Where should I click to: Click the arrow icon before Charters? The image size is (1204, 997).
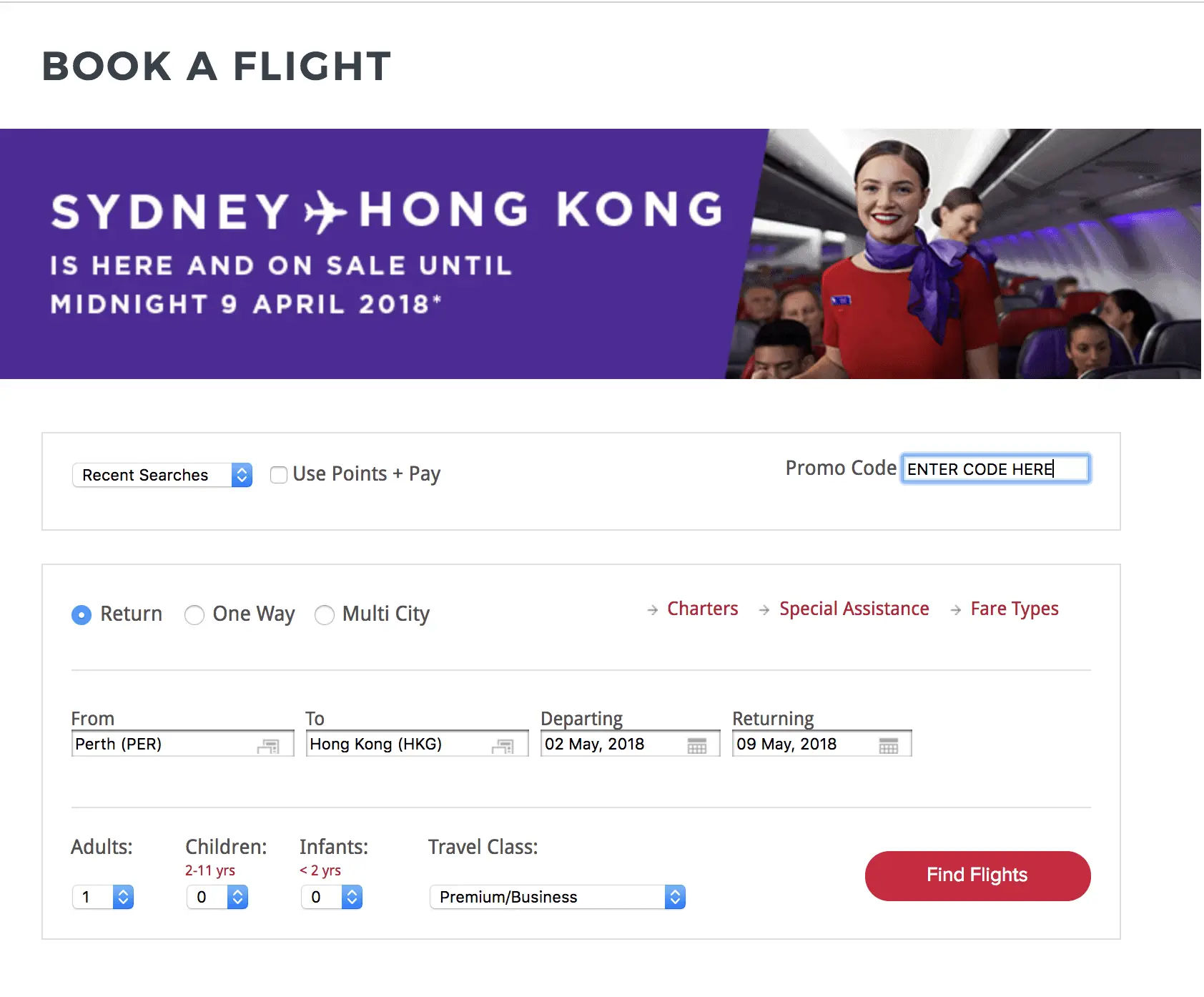tap(651, 610)
